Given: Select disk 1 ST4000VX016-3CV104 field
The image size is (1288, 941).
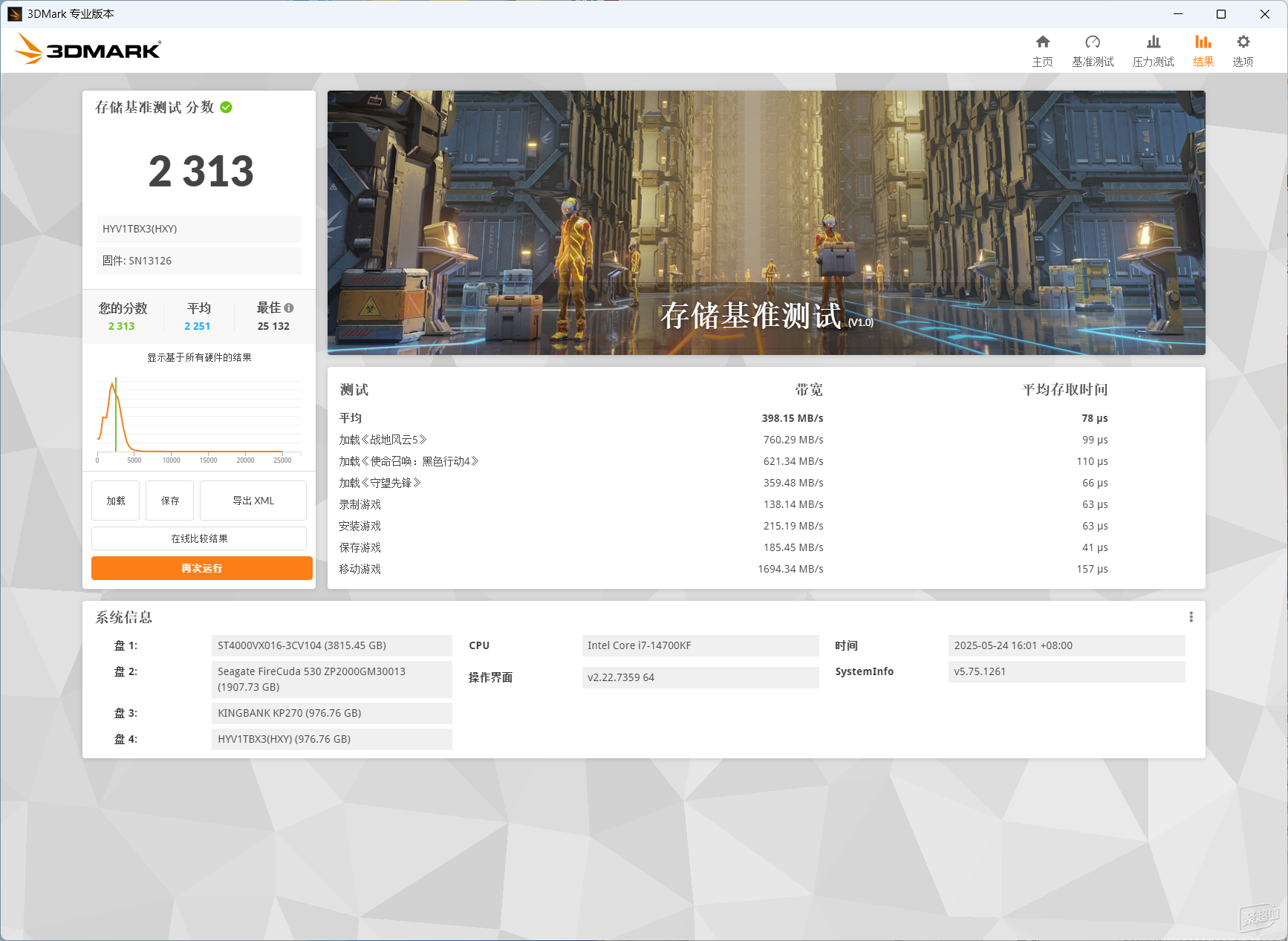Looking at the screenshot, I should [x=332, y=645].
